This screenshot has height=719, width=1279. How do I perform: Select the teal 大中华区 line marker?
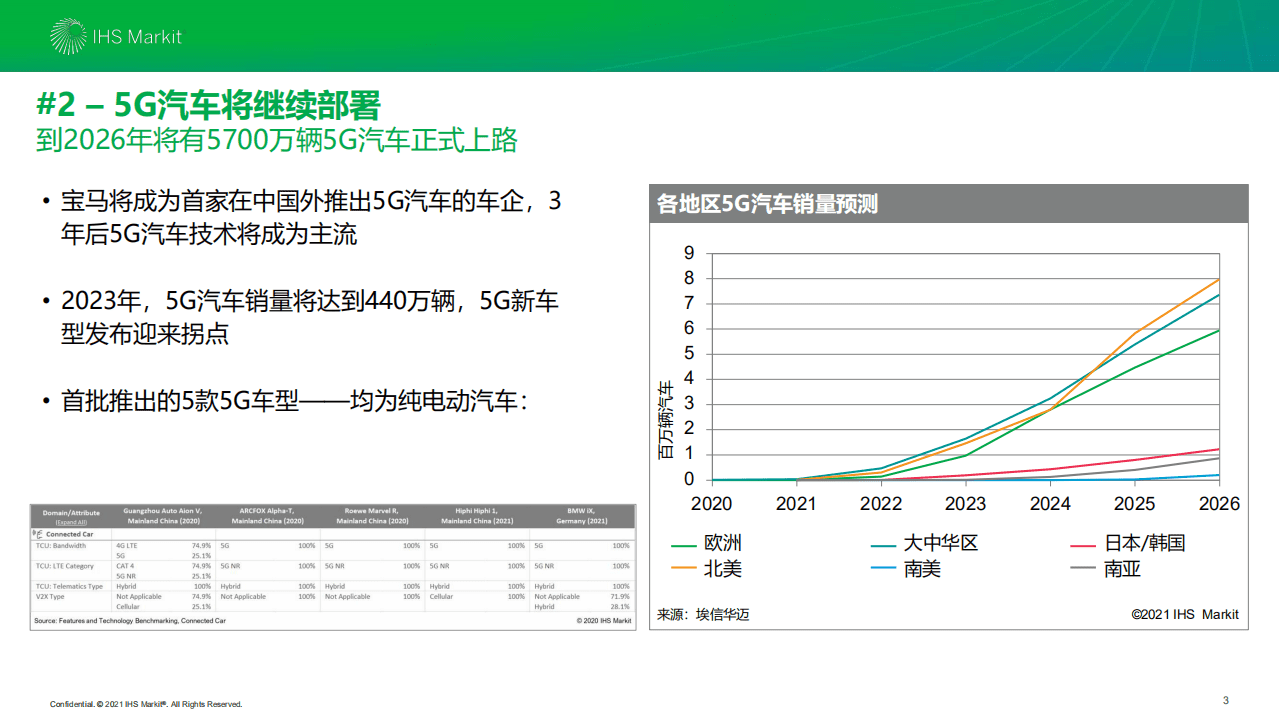(883, 545)
